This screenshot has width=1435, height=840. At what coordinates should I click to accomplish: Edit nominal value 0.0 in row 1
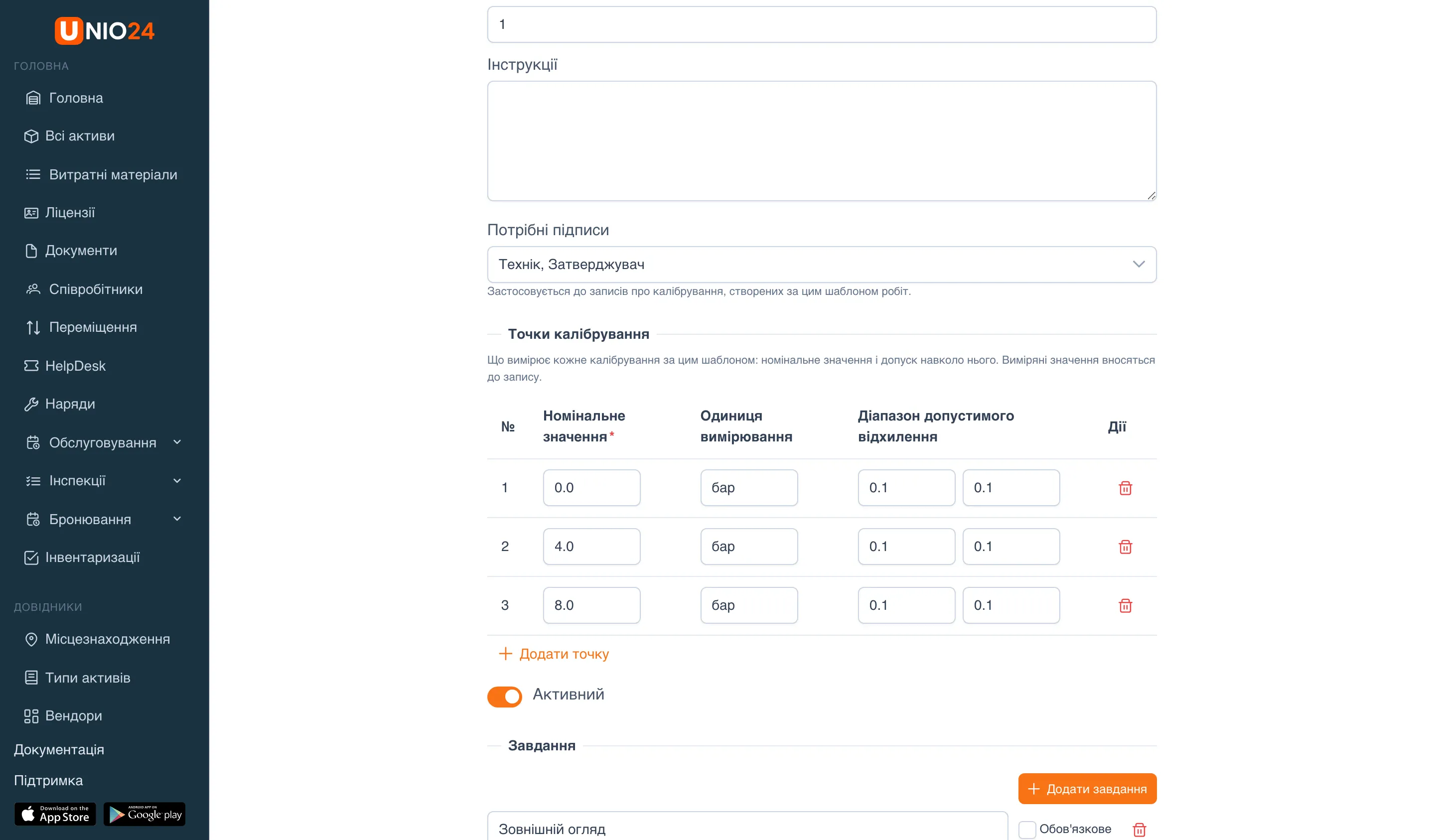point(591,487)
